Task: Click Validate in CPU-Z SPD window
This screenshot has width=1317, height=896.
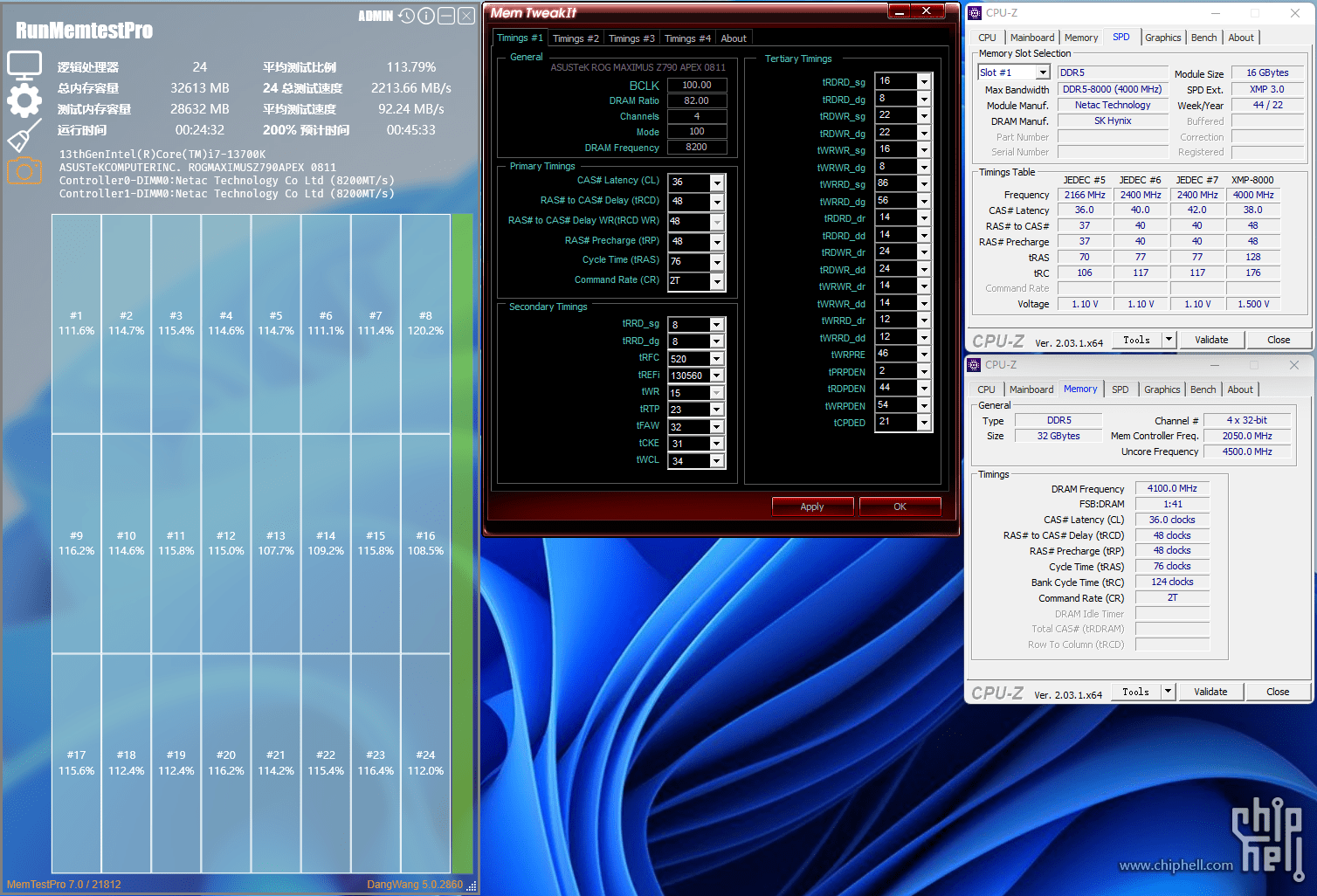Action: tap(1211, 340)
